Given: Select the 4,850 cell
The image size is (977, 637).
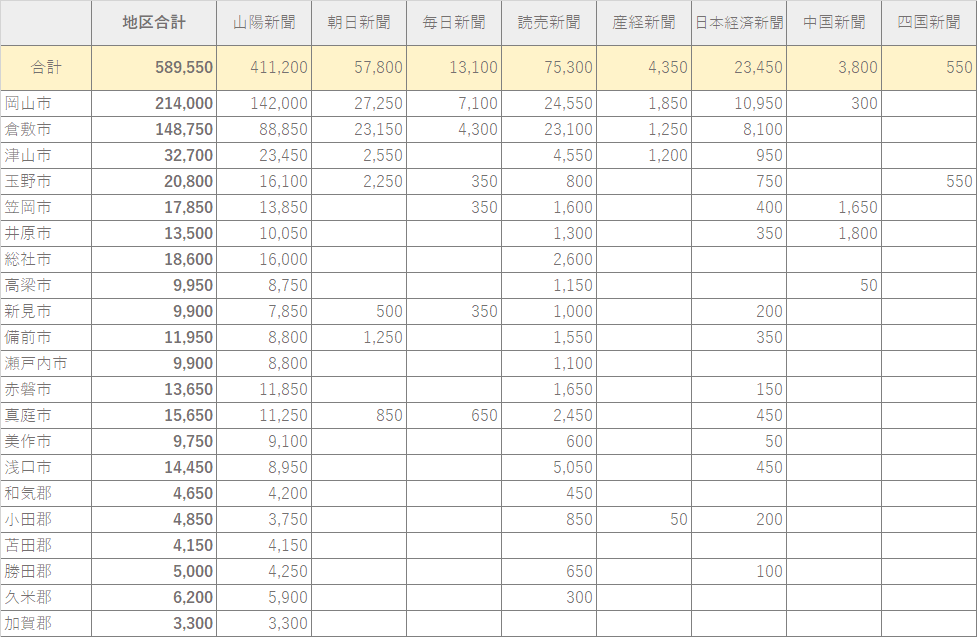Looking at the screenshot, I should pyautogui.click(x=154, y=519).
